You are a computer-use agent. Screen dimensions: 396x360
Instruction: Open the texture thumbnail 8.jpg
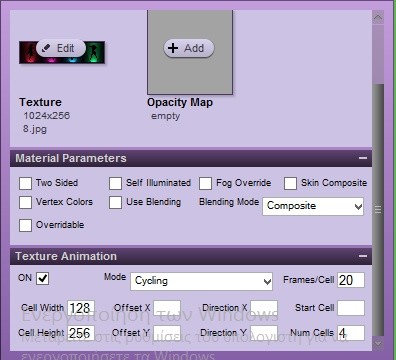pos(62,52)
